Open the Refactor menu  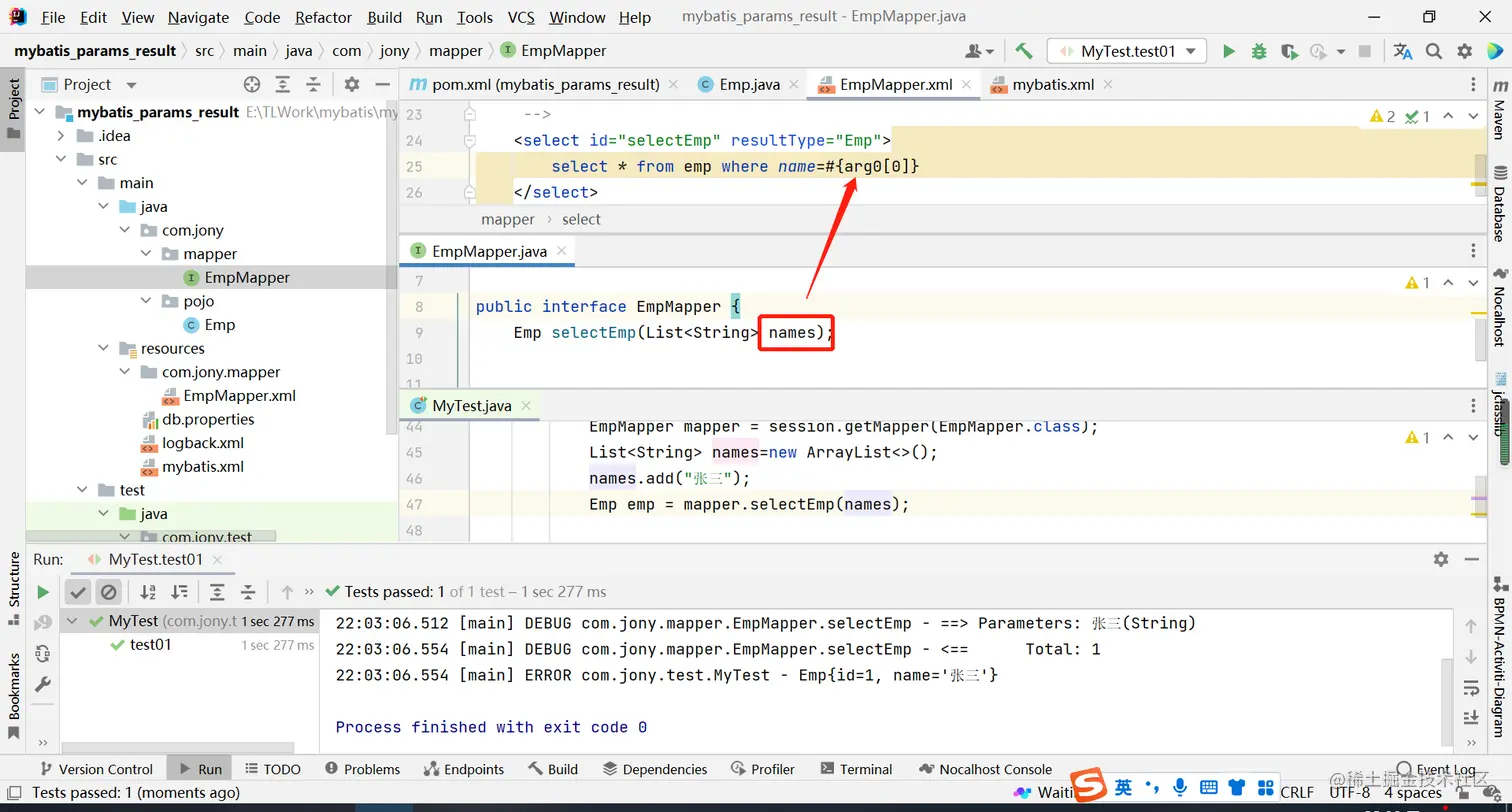click(324, 17)
